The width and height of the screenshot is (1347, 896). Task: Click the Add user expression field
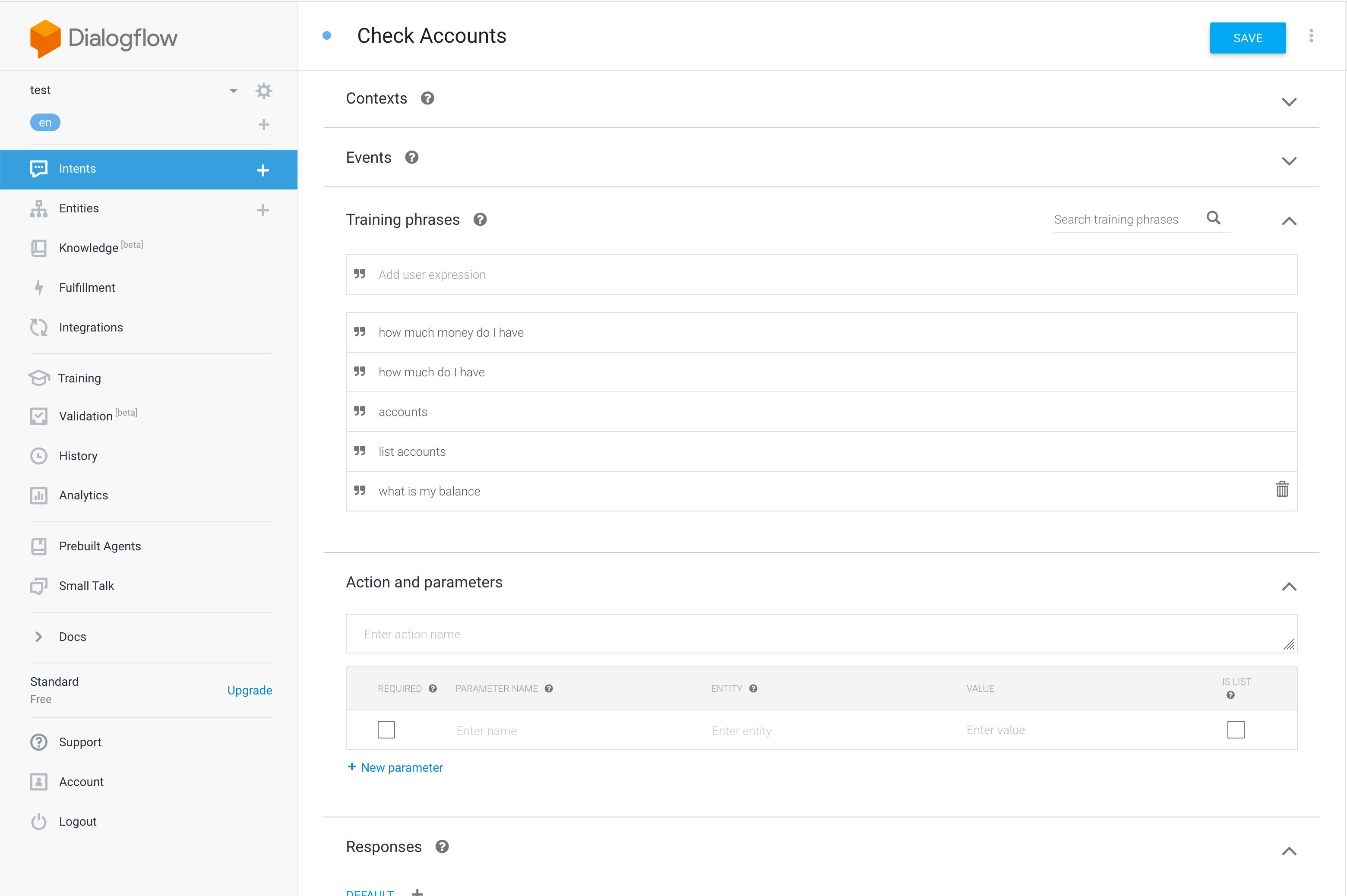coord(821,275)
